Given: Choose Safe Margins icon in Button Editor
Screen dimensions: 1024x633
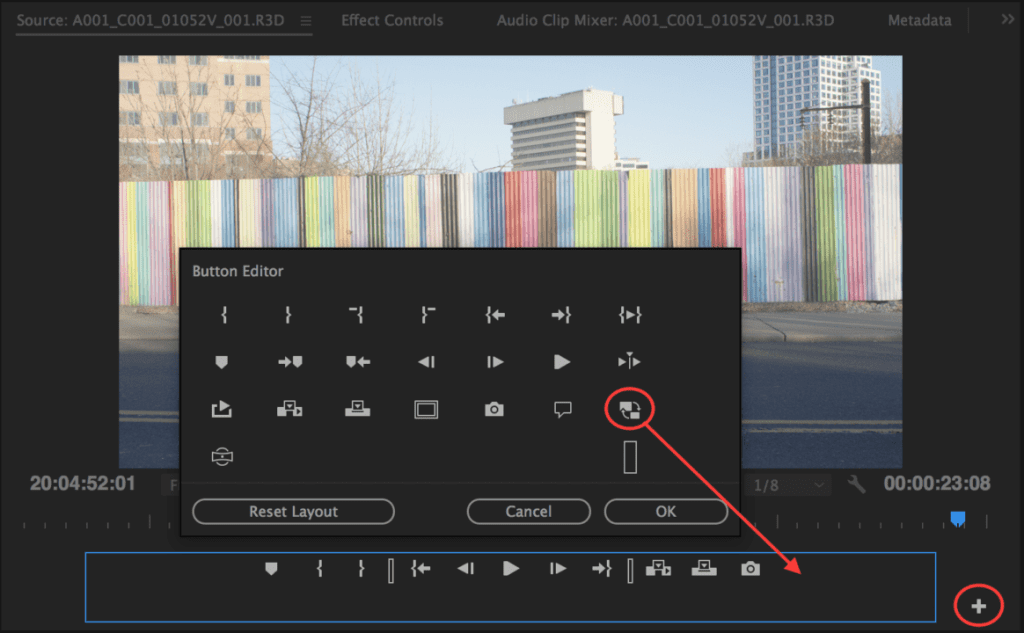Looking at the screenshot, I should (x=426, y=410).
